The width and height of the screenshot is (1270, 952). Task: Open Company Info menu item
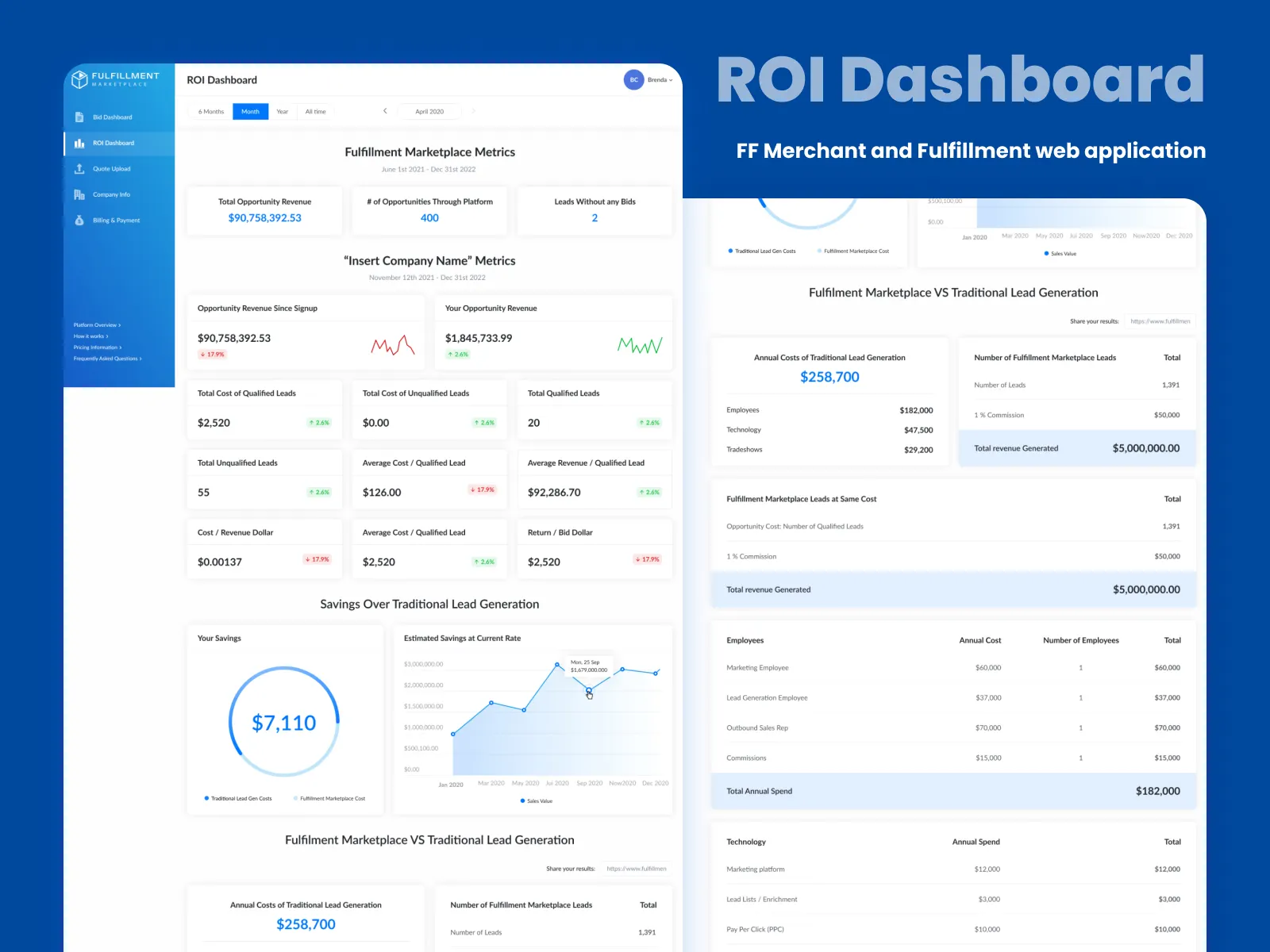pos(119,194)
